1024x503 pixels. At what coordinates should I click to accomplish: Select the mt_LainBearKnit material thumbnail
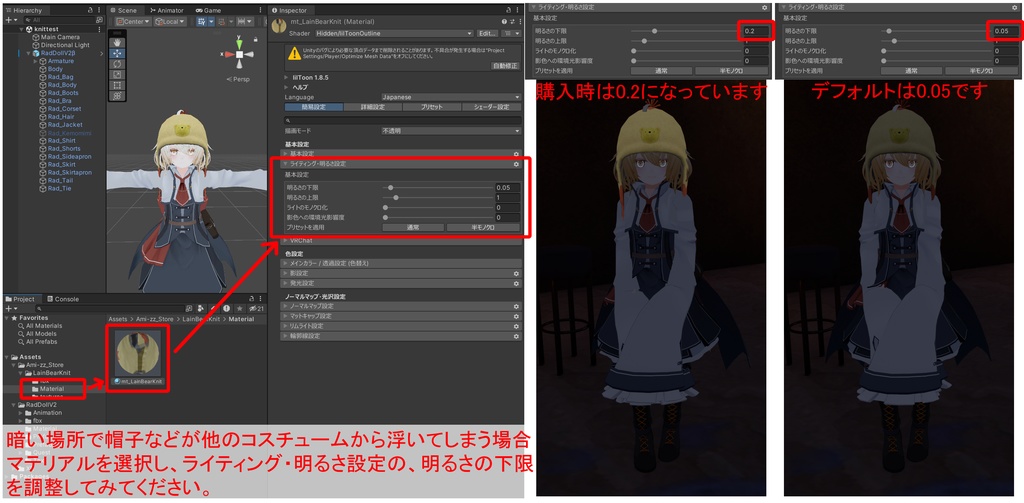point(137,351)
